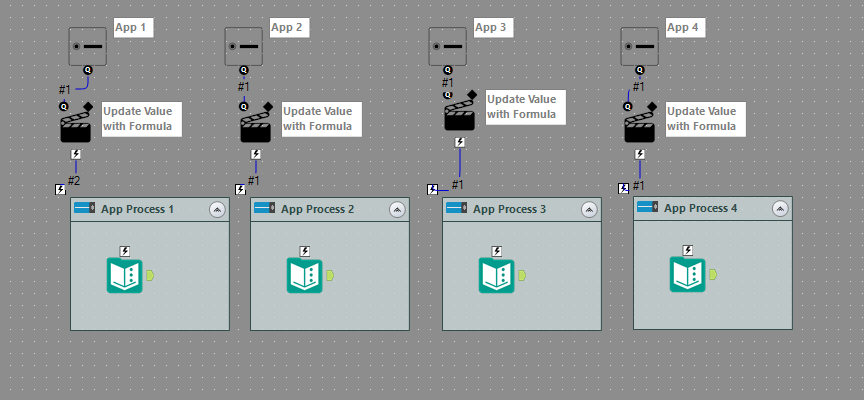Collapse the App Process 1 container
This screenshot has width=864, height=400.
pos(217,210)
